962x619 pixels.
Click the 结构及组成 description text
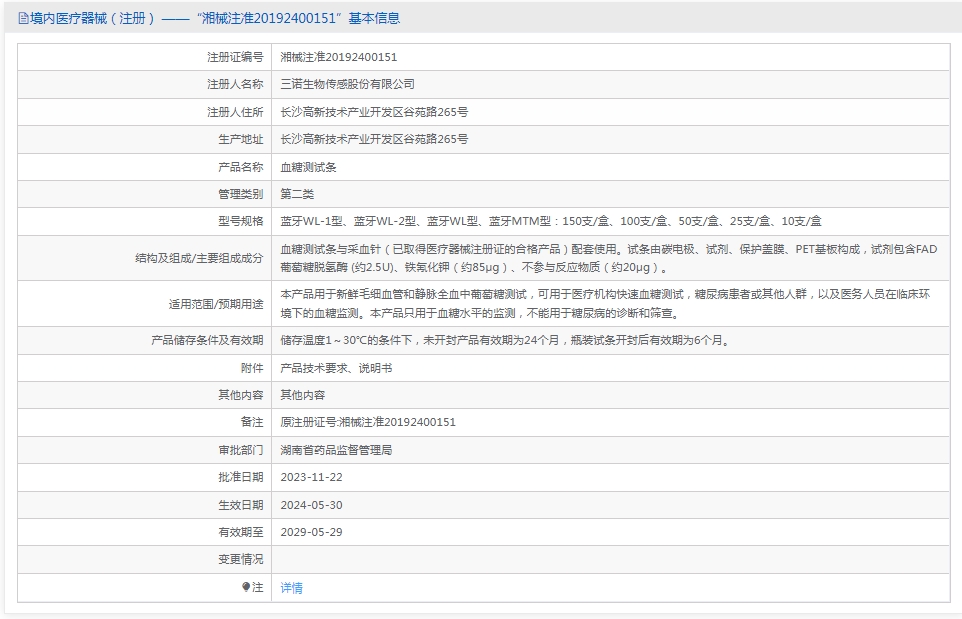(609, 258)
